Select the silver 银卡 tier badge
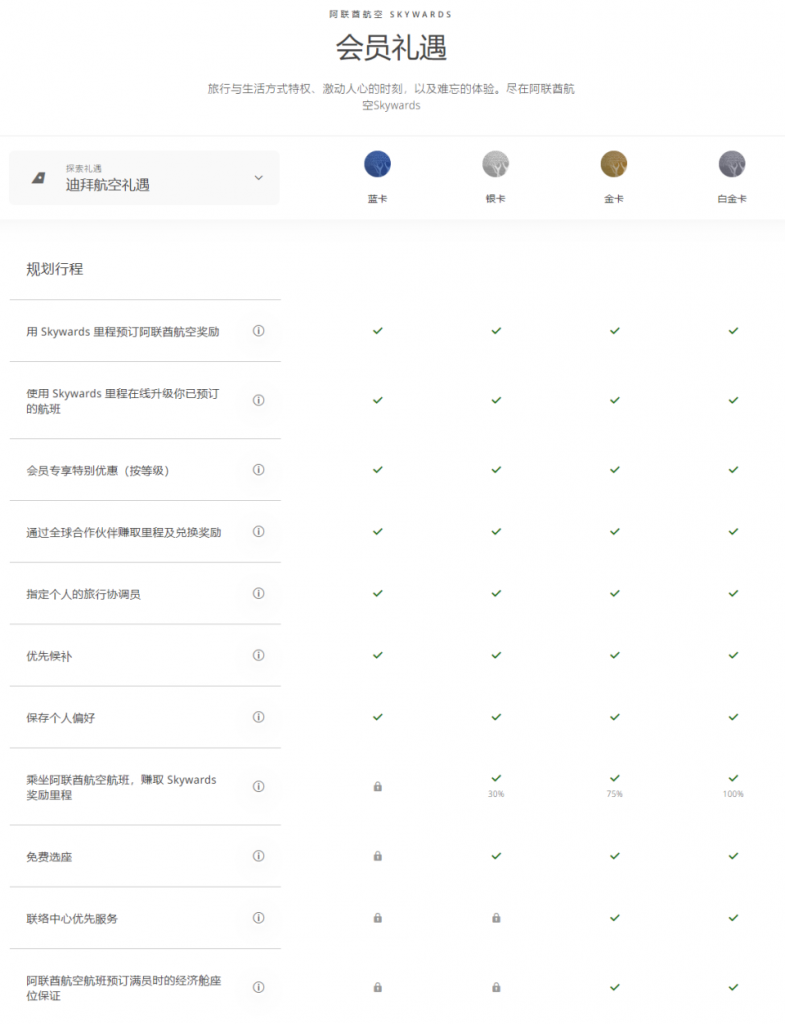The height and width of the screenshot is (1024, 785). [x=496, y=164]
